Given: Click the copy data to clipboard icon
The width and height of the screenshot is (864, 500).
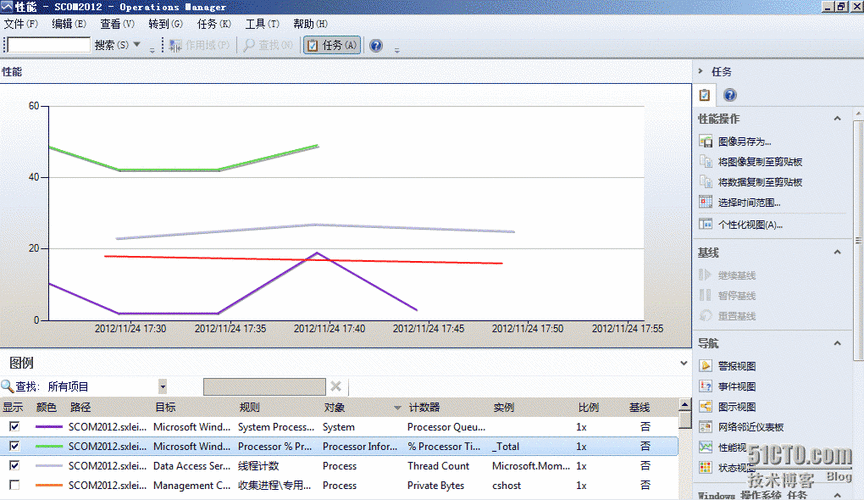Looking at the screenshot, I should (706, 182).
